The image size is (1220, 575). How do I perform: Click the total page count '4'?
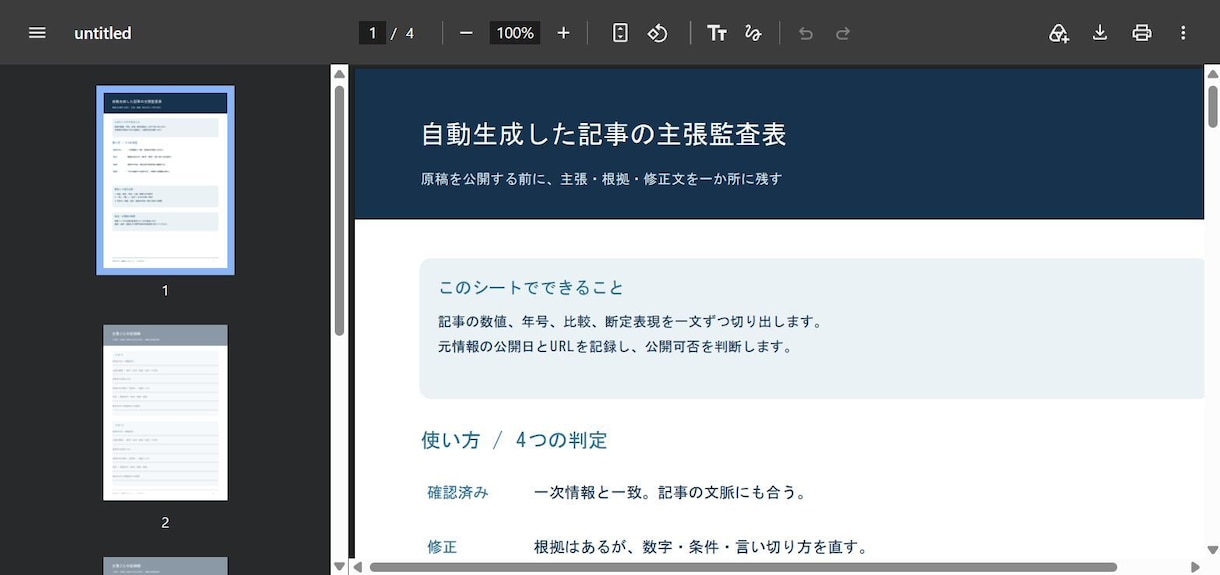tap(410, 33)
